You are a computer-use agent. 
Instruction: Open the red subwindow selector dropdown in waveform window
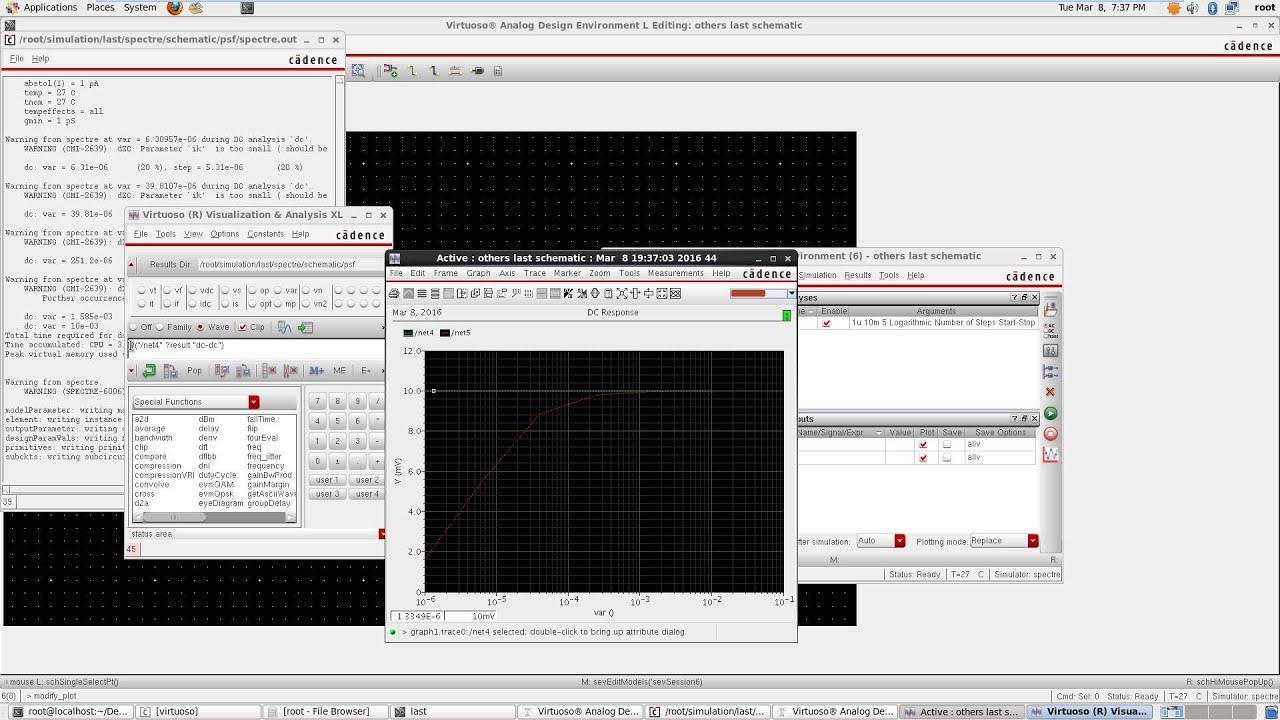click(x=791, y=293)
